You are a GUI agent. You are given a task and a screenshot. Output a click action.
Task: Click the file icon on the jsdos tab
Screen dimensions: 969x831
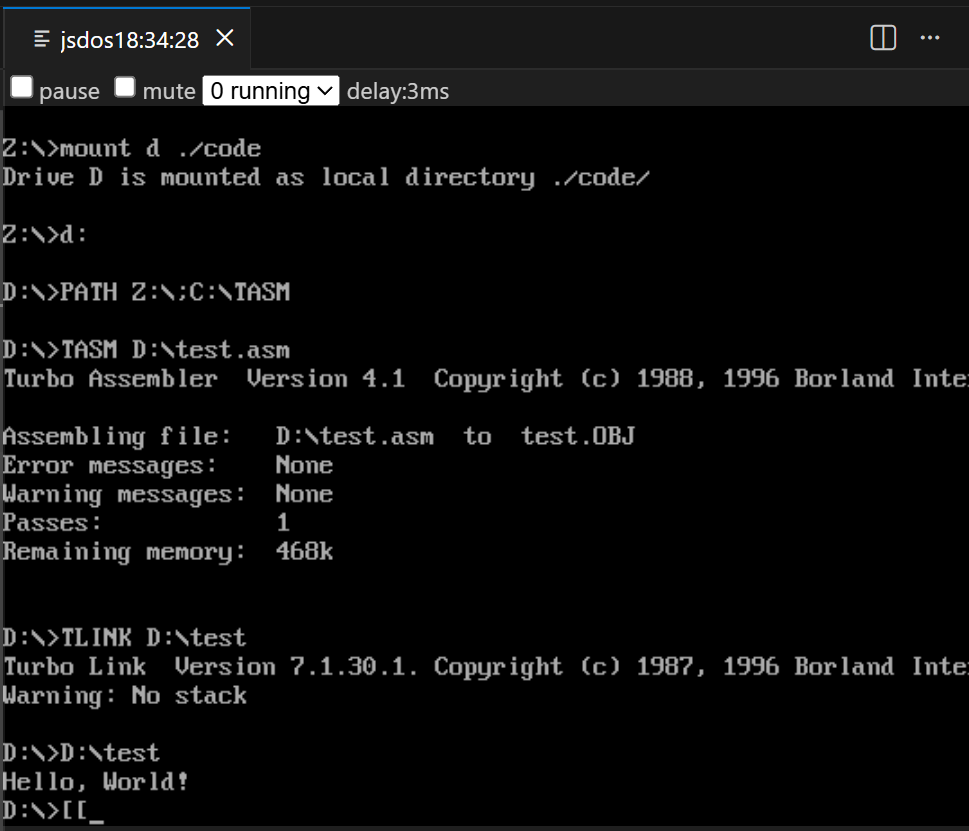pyautogui.click(x=42, y=40)
